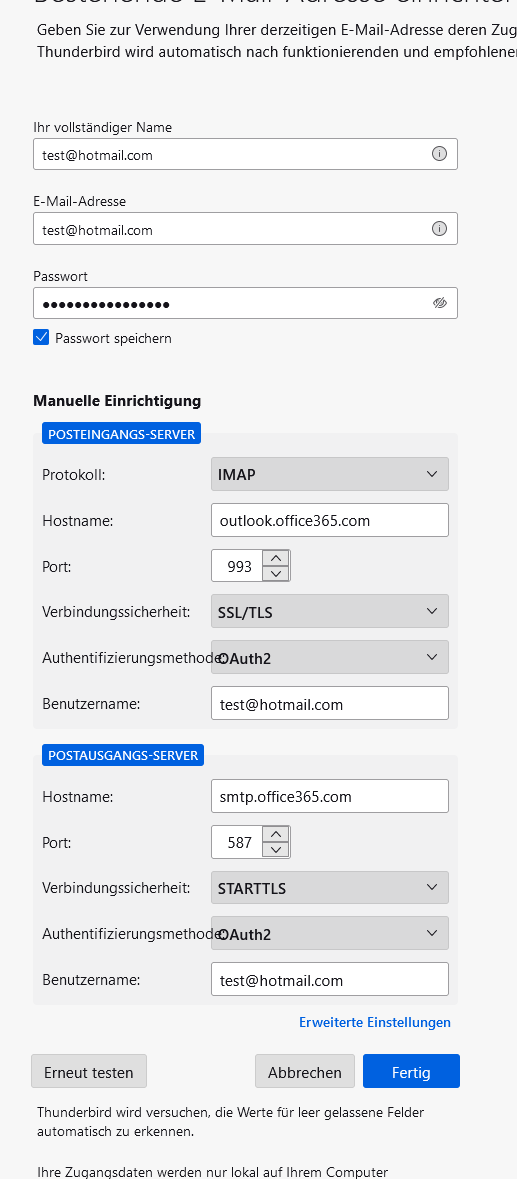This screenshot has width=517, height=1179.
Task: Edit hostname smtp.office365.com field
Action: 330,796
